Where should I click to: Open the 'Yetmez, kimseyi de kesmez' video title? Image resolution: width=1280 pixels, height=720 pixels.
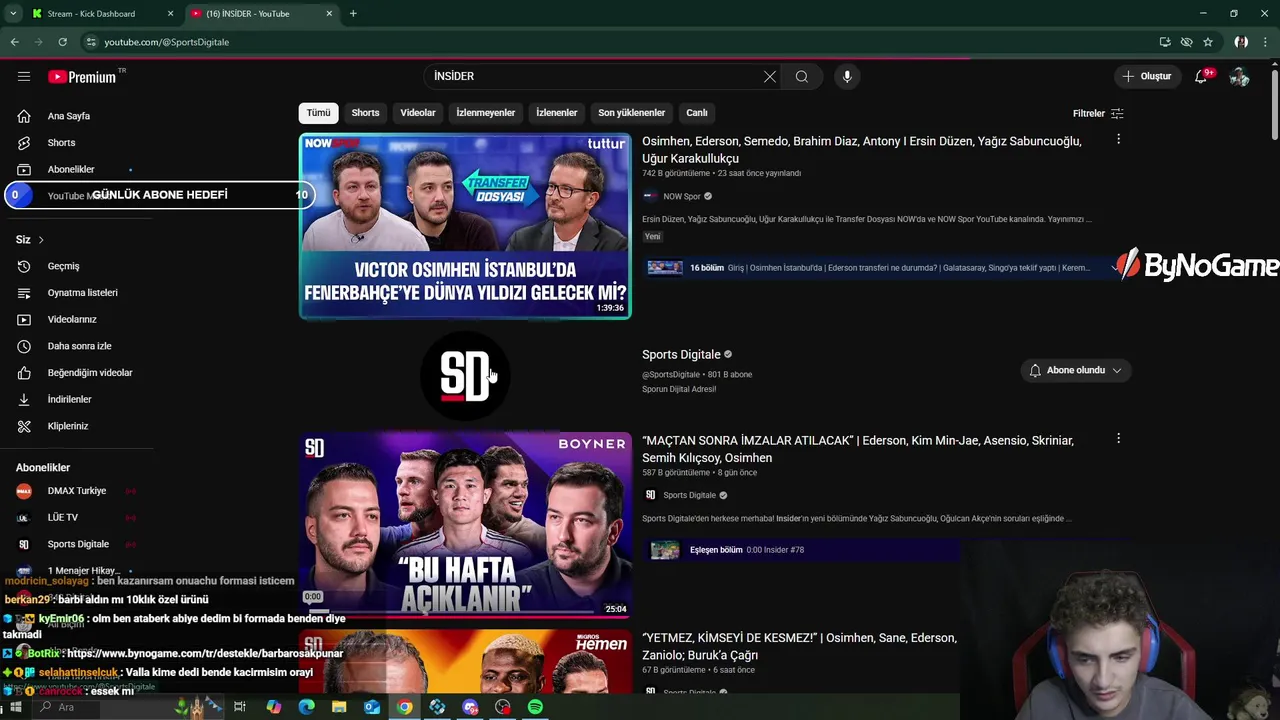click(x=800, y=646)
